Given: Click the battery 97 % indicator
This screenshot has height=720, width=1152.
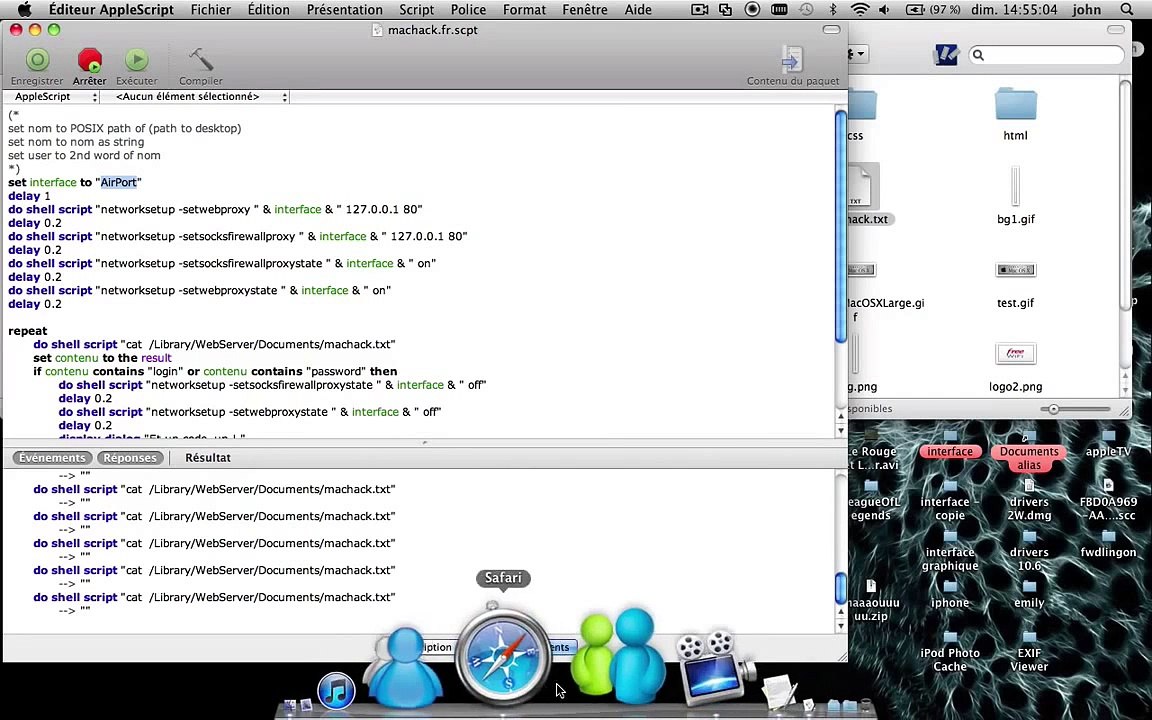Looking at the screenshot, I should pyautogui.click(x=932, y=10).
